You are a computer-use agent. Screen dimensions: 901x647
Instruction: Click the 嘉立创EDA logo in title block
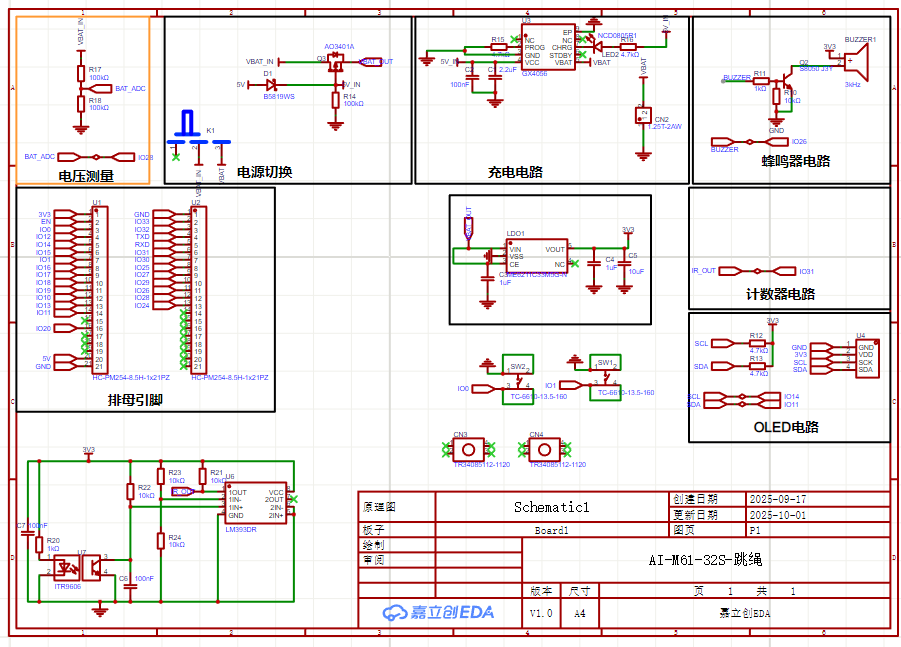[439, 612]
